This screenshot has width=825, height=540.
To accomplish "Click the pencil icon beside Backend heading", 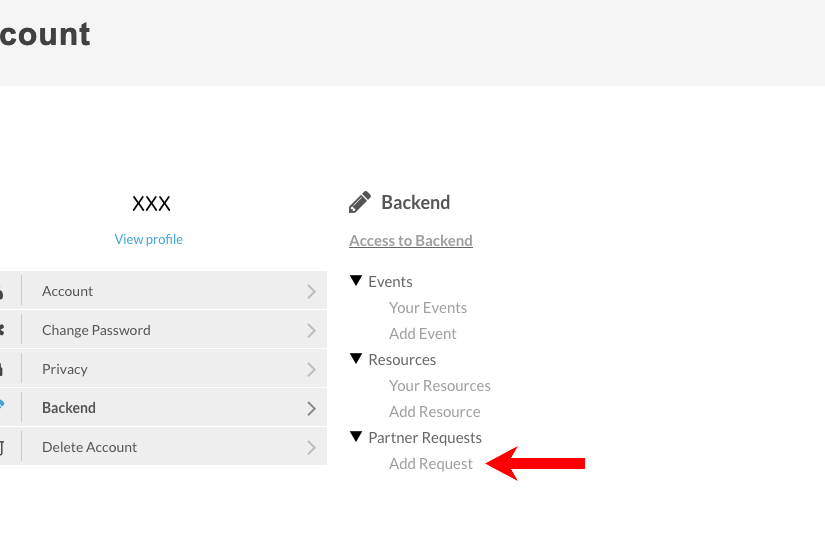I will [x=360, y=203].
